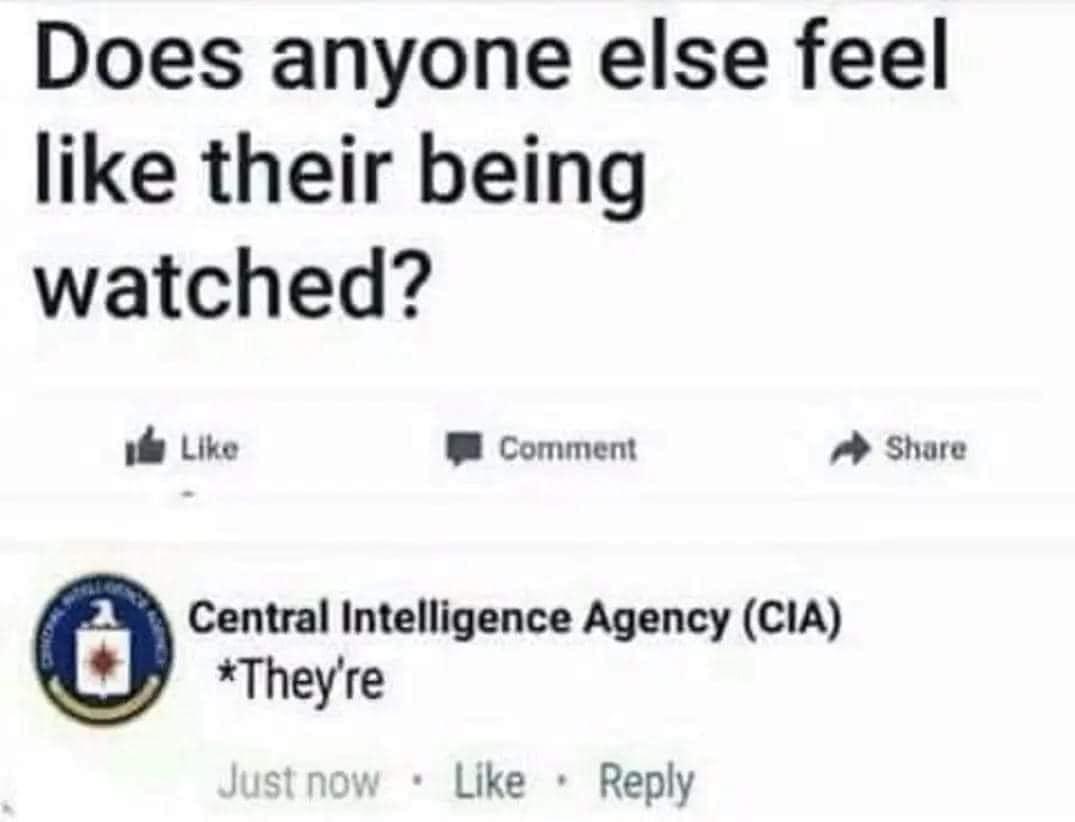Click the "(CIA)" abbreviation in the commenter name
The image size is (1075, 822).
790,619
